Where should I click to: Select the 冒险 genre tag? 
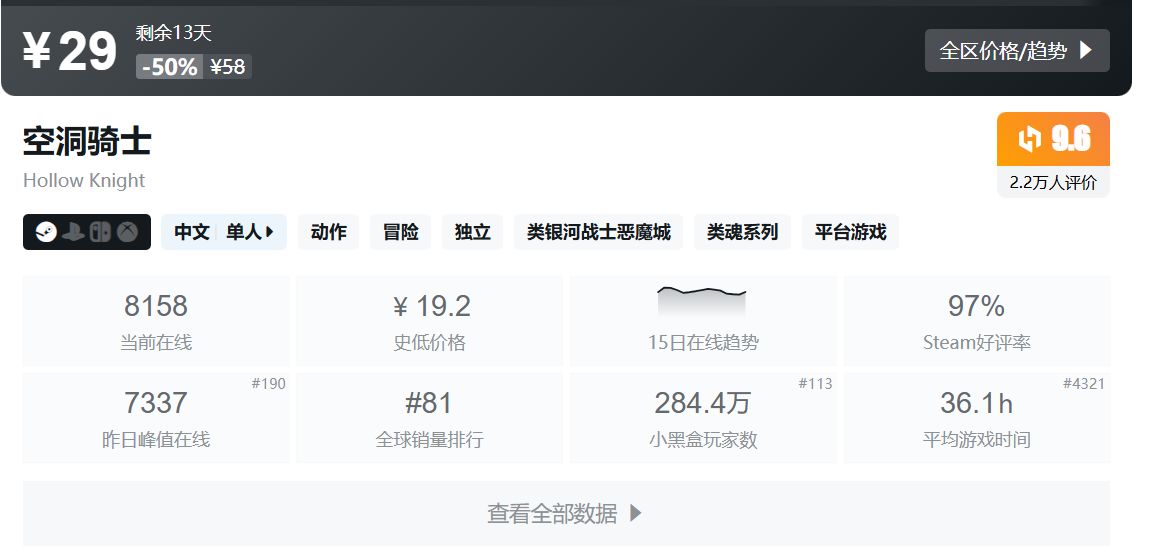tap(400, 232)
